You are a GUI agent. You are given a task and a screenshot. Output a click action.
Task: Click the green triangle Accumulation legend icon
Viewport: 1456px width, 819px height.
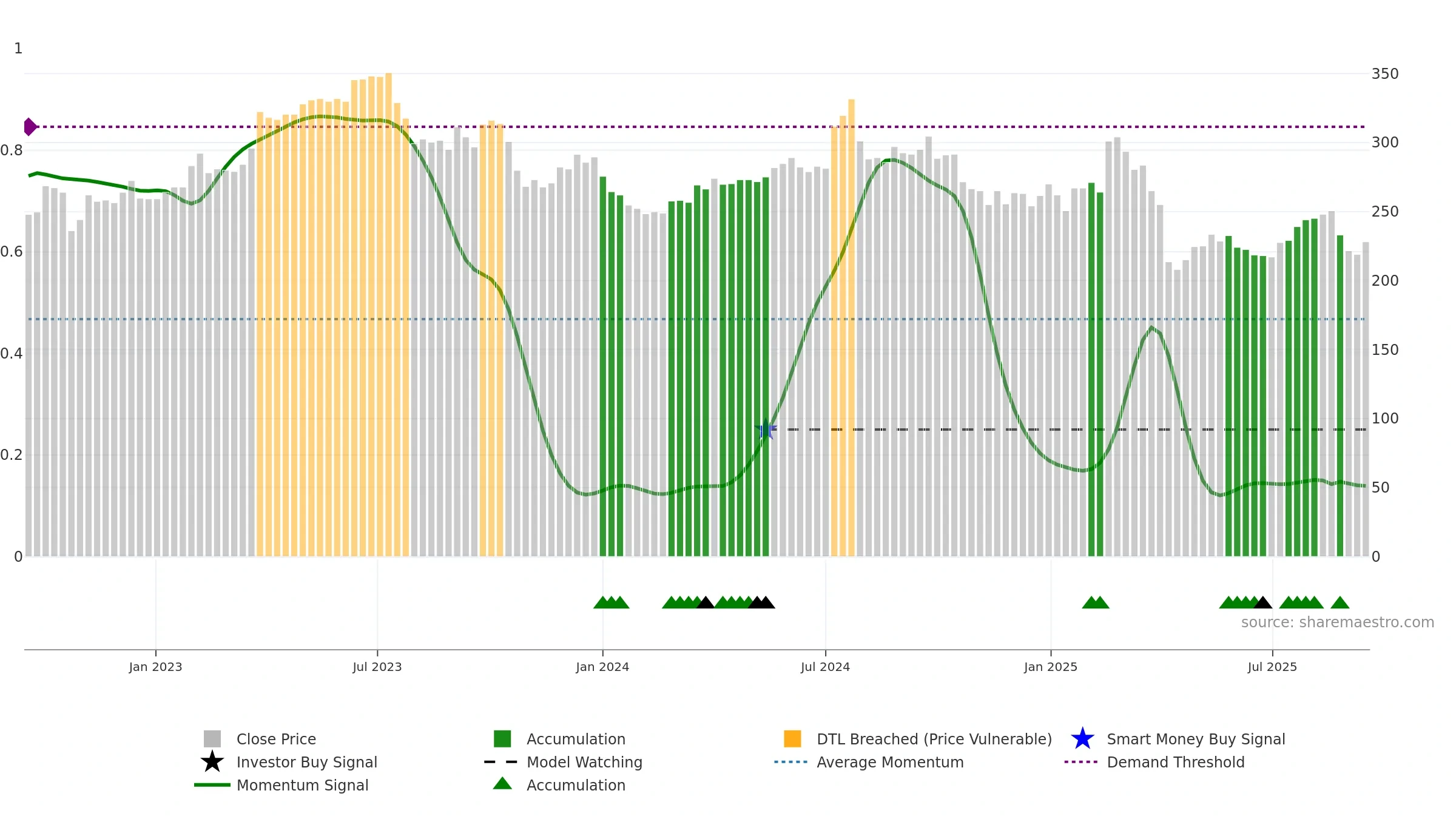click(502, 784)
